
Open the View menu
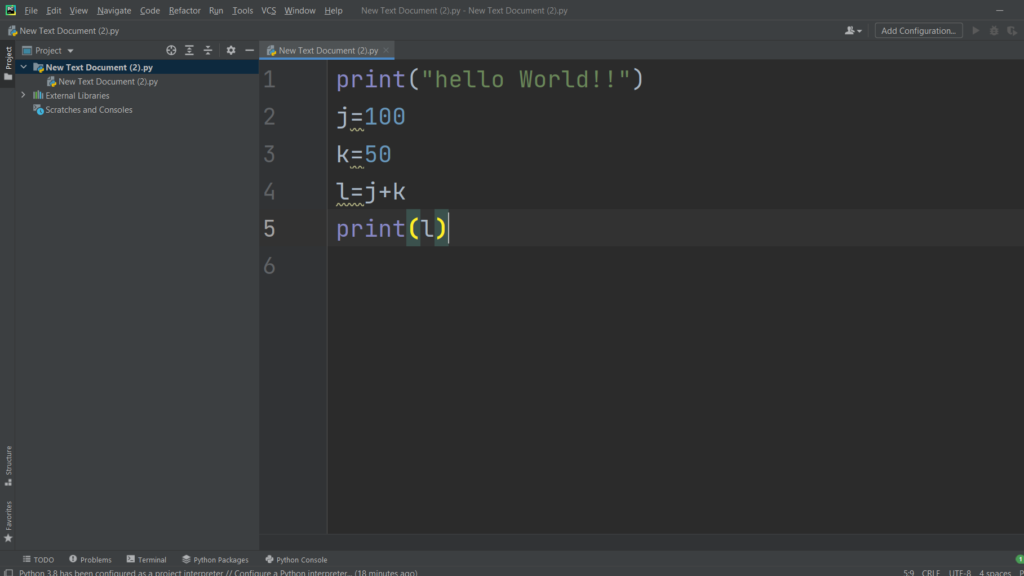(78, 10)
